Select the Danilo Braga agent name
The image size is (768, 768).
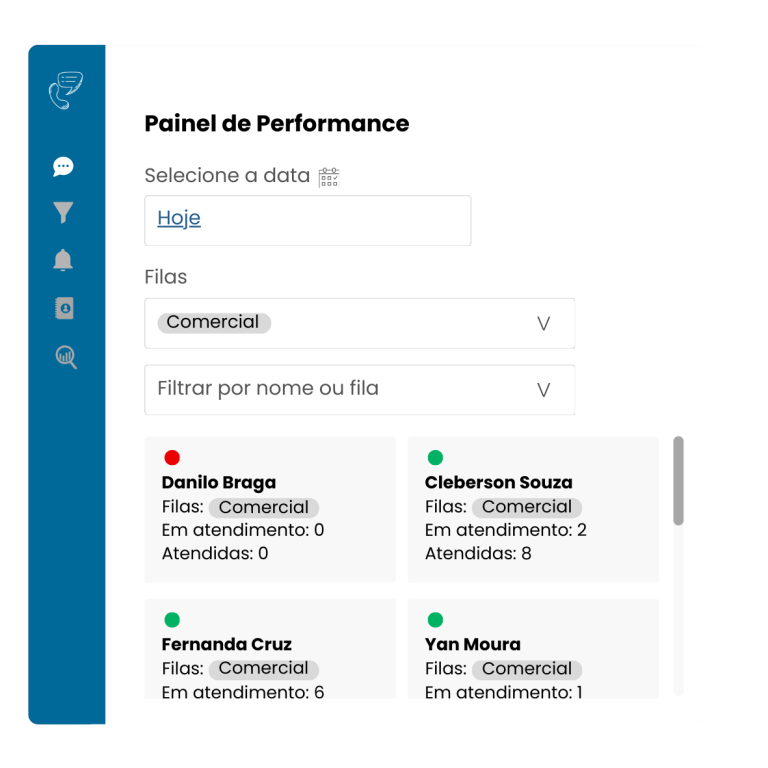[x=218, y=483]
